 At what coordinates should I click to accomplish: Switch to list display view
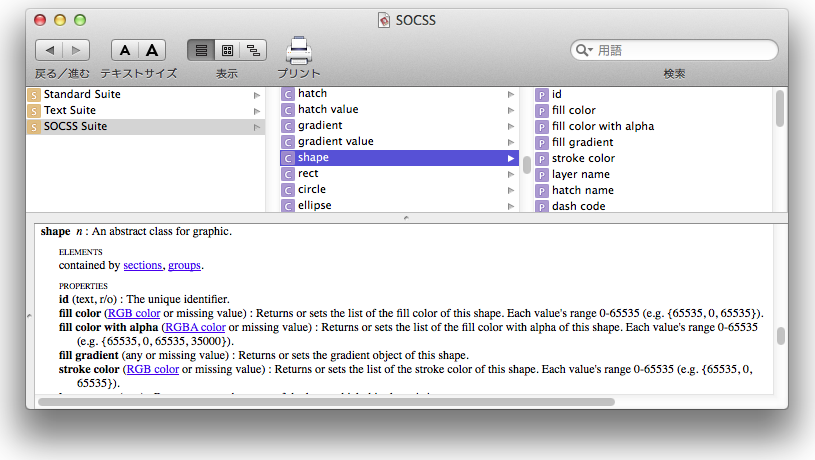click(x=200, y=50)
